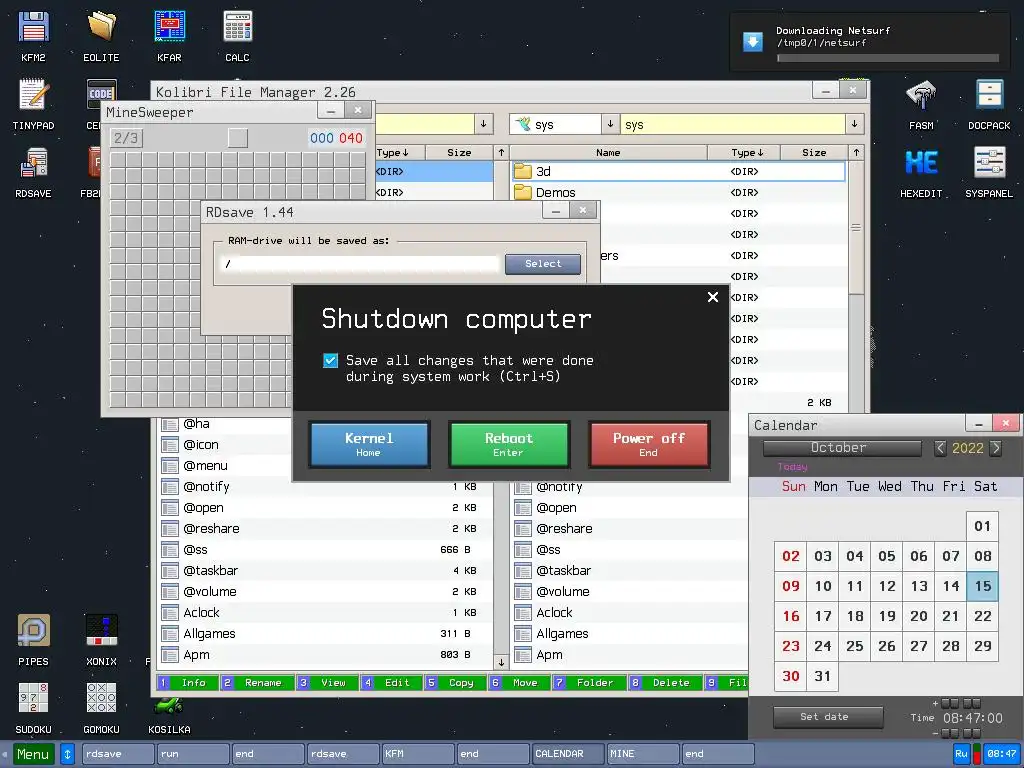Launch the SUDOKU game icon
The height and width of the screenshot is (768, 1024).
[33, 708]
